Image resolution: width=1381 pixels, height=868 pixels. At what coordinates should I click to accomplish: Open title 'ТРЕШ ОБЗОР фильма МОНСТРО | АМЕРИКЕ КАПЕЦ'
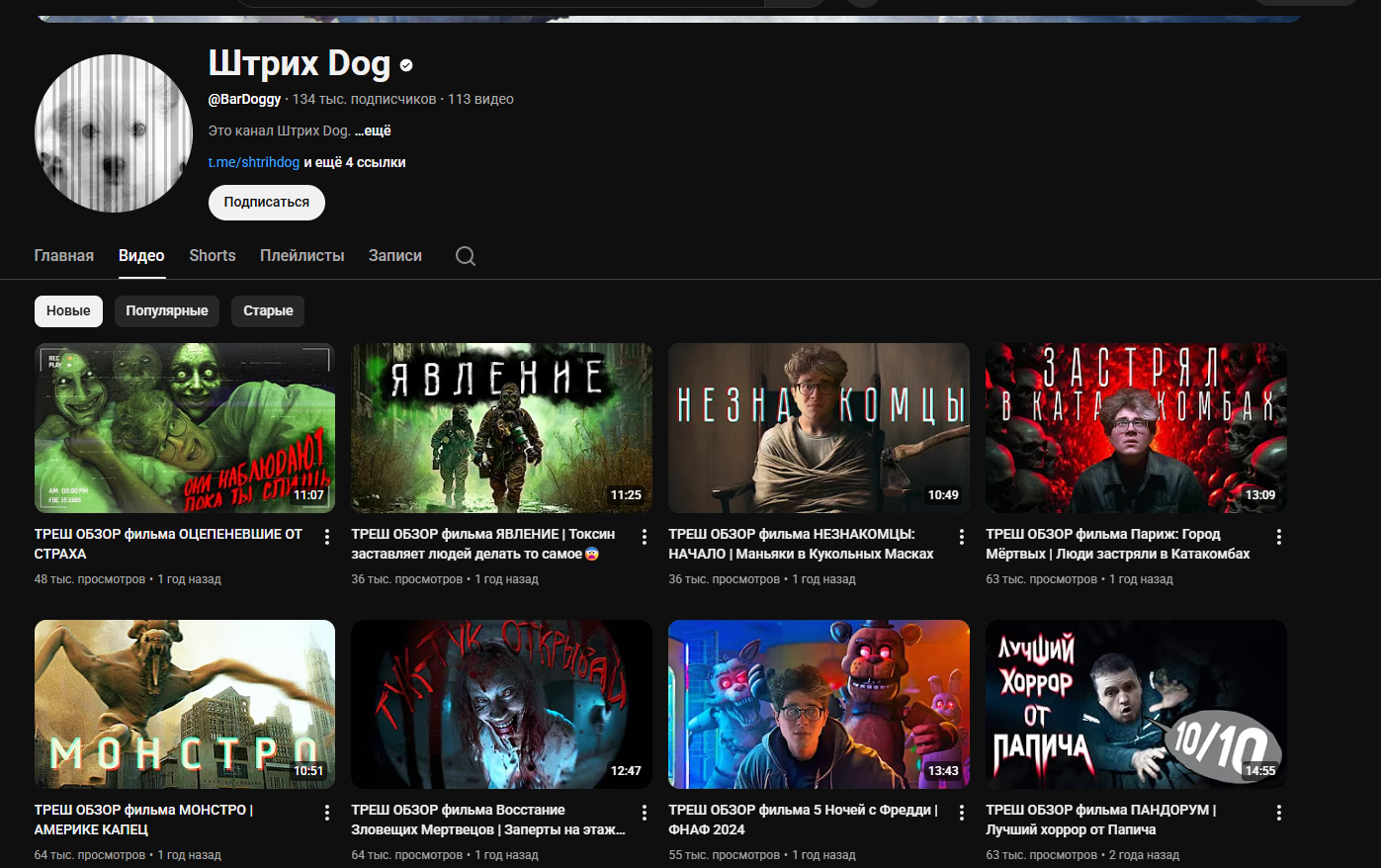[144, 820]
